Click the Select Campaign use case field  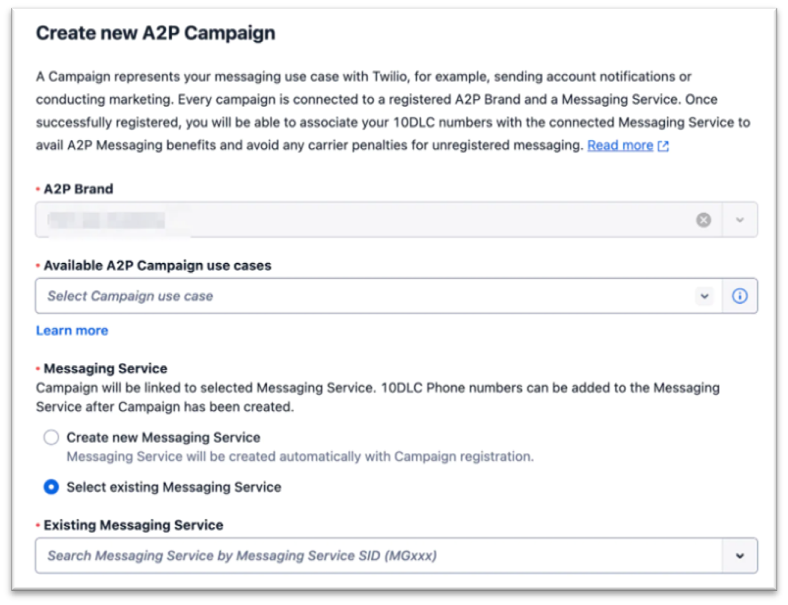[x=360, y=296]
